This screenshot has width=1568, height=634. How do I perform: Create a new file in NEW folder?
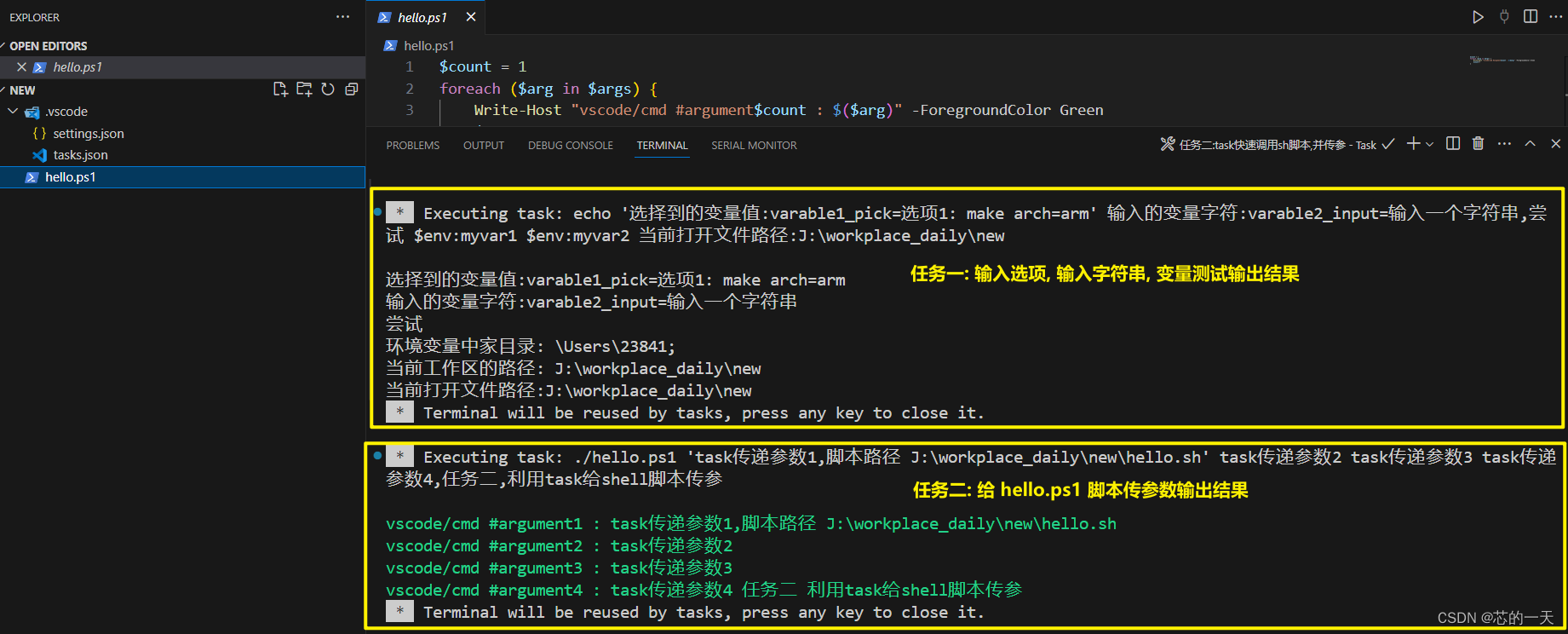[x=280, y=89]
